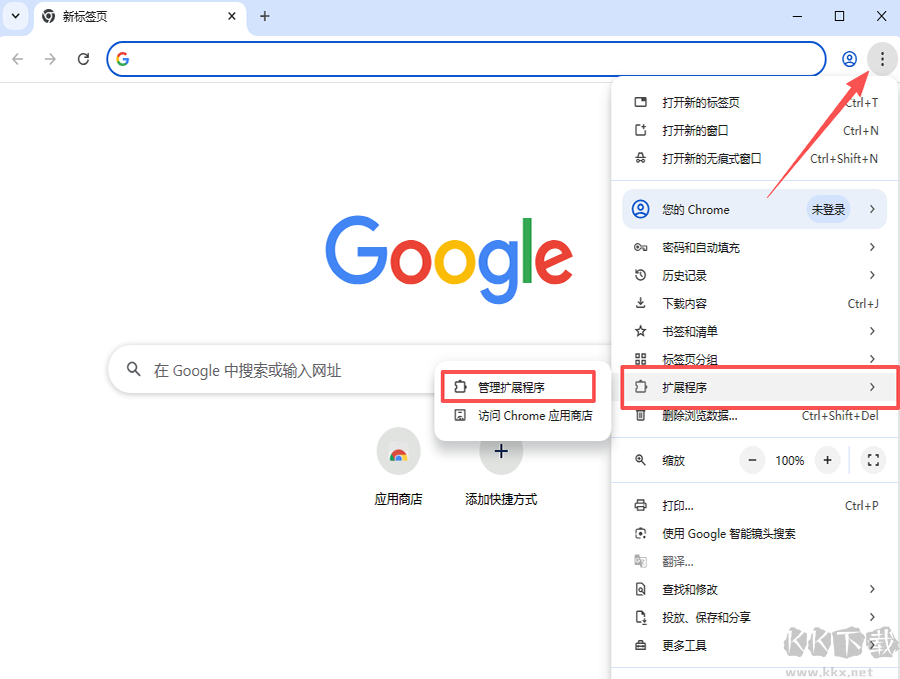Go back with the back arrow
This screenshot has width=900, height=679.
coord(18,59)
